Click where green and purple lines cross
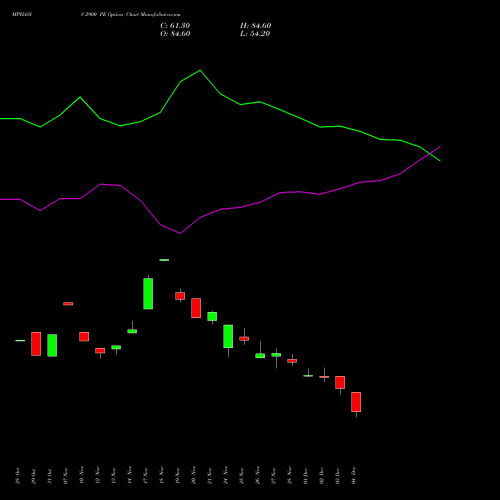 (430, 154)
